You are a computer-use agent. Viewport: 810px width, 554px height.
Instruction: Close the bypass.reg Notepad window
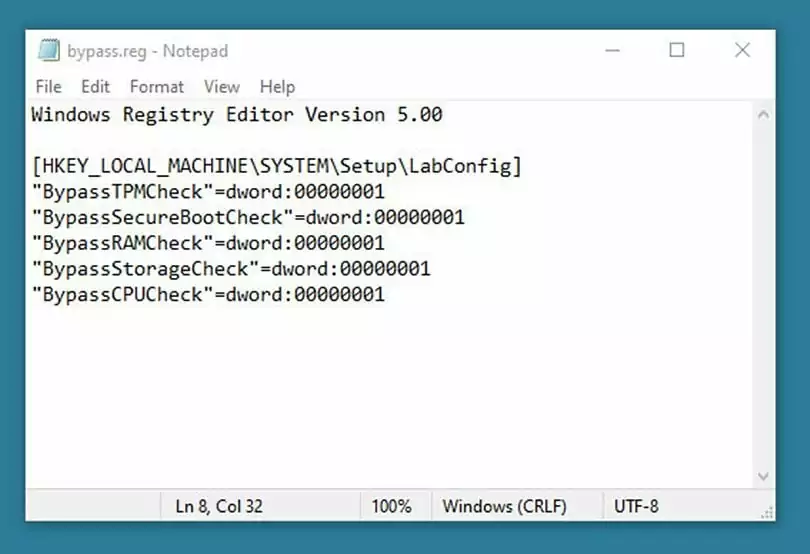point(742,50)
